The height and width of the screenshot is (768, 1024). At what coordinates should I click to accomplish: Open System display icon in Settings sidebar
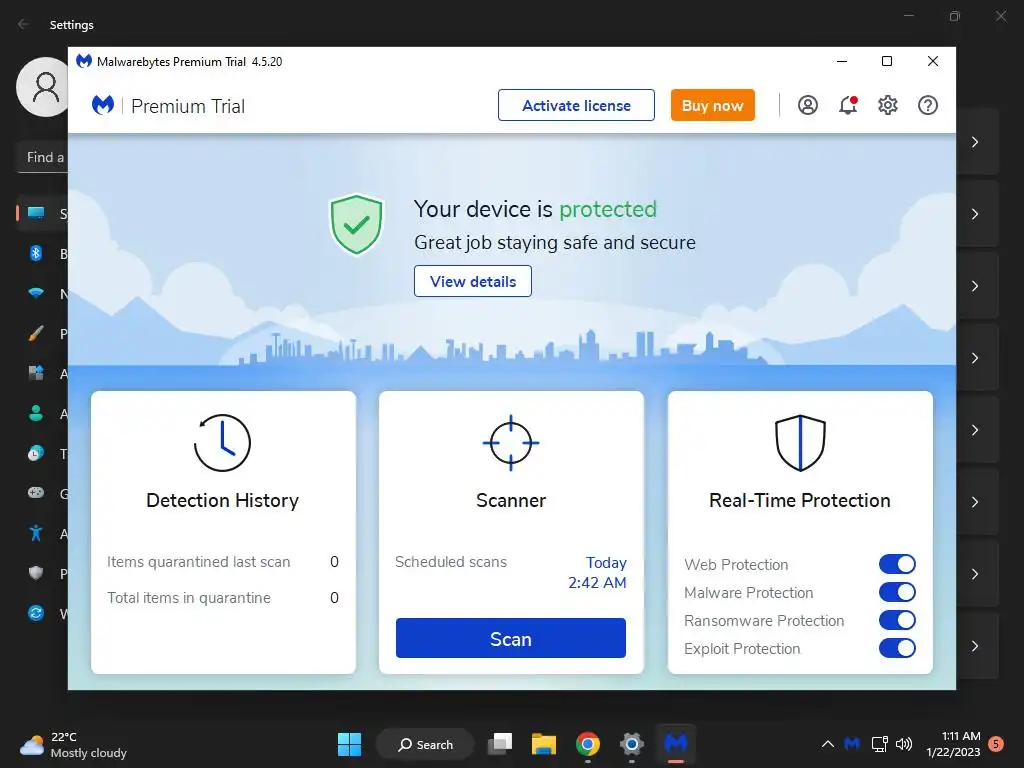pyautogui.click(x=36, y=214)
